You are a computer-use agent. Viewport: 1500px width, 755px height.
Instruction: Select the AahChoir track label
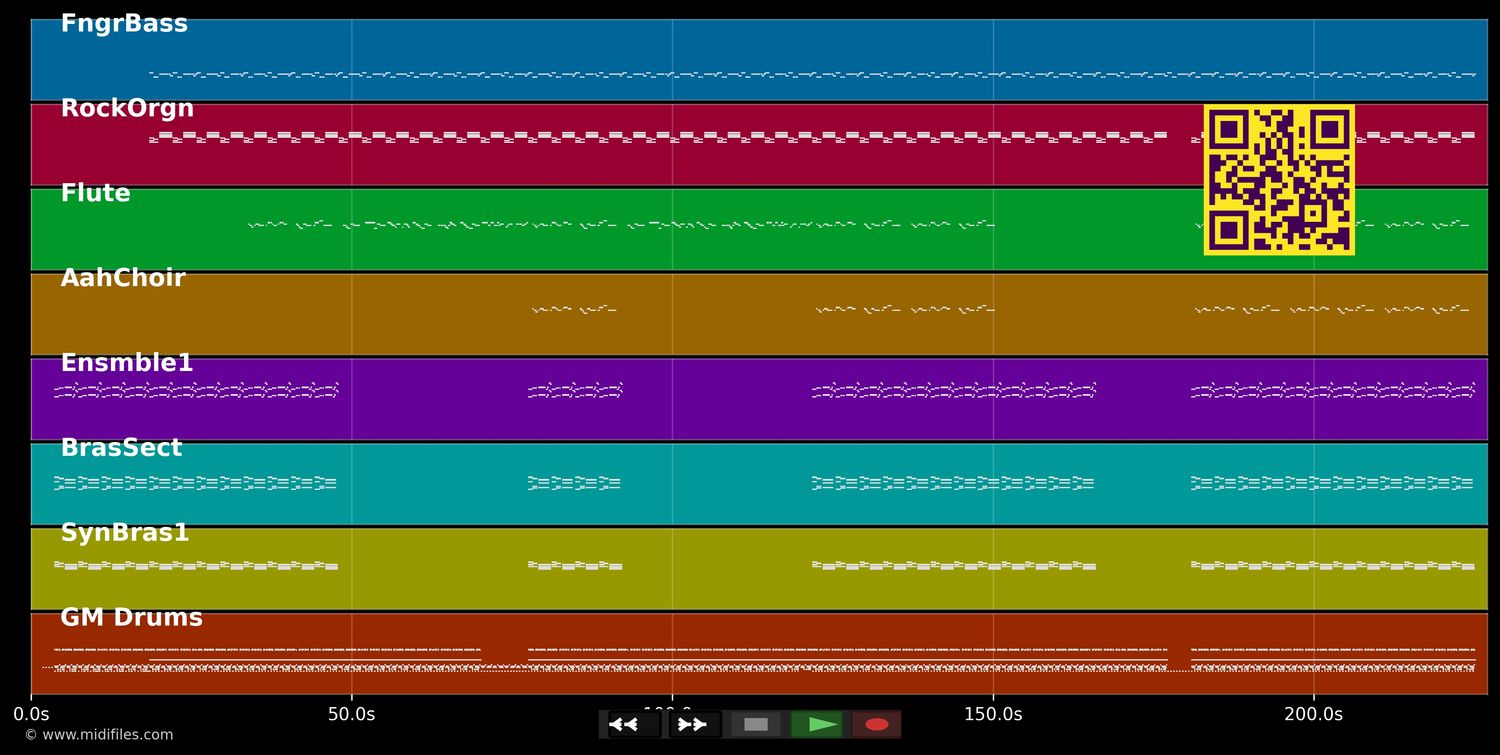pyautogui.click(x=123, y=279)
